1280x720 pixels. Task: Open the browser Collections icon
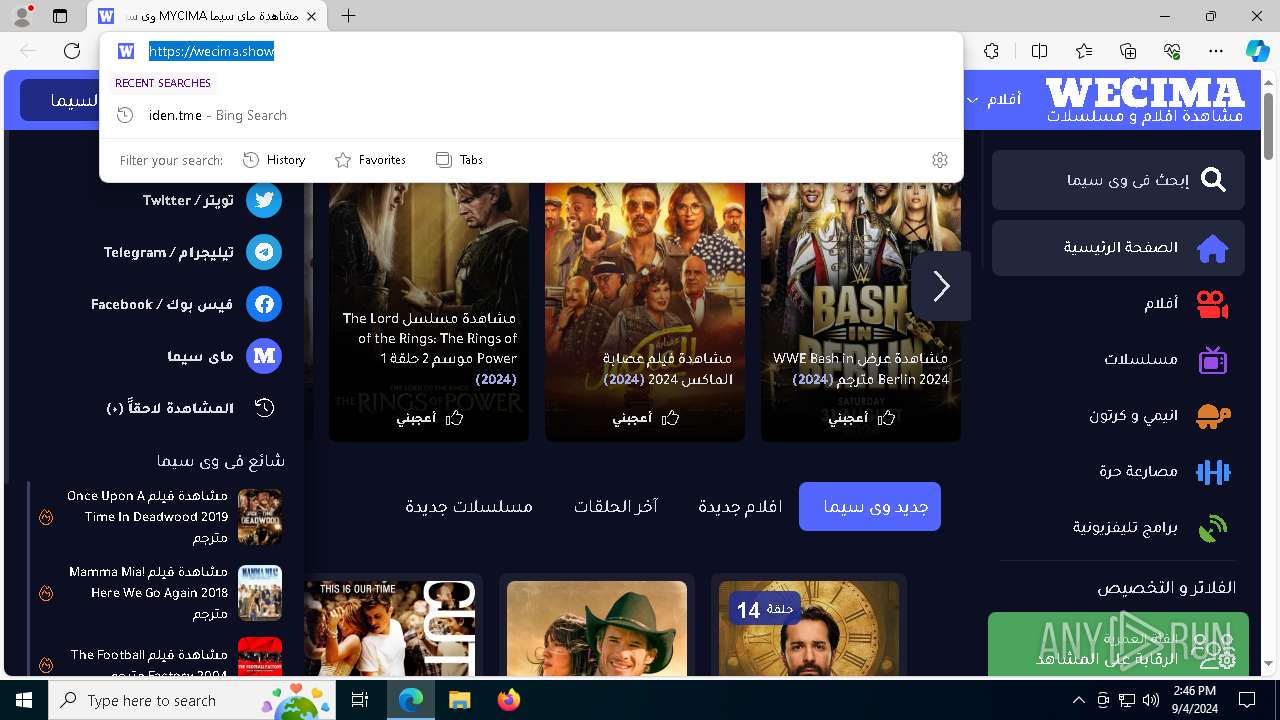point(1128,51)
